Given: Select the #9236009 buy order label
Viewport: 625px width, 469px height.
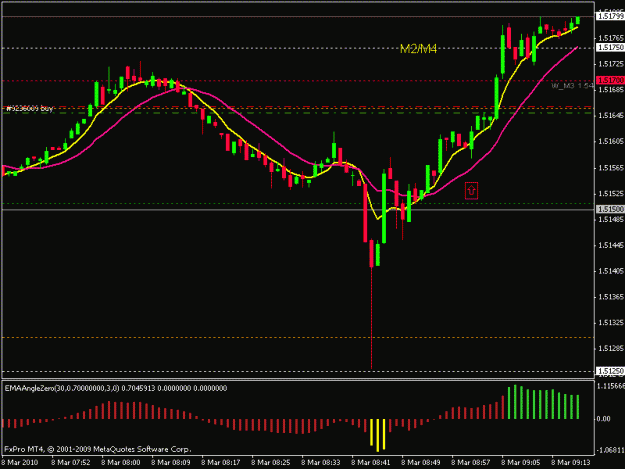Looking at the screenshot, I should point(30,108).
